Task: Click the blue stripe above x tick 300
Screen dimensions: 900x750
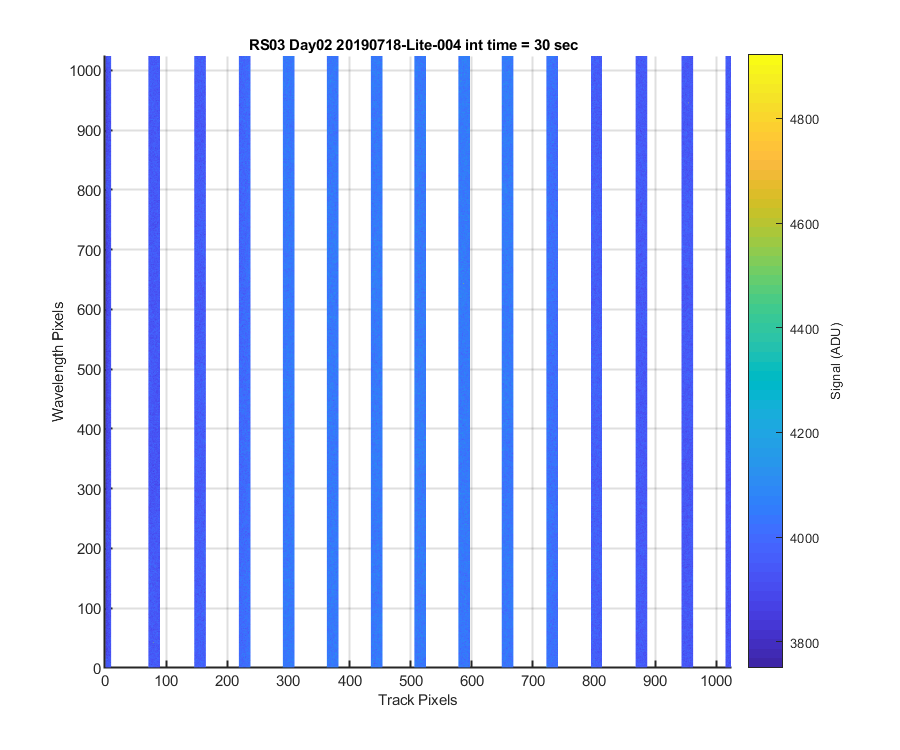Action: click(x=289, y=362)
